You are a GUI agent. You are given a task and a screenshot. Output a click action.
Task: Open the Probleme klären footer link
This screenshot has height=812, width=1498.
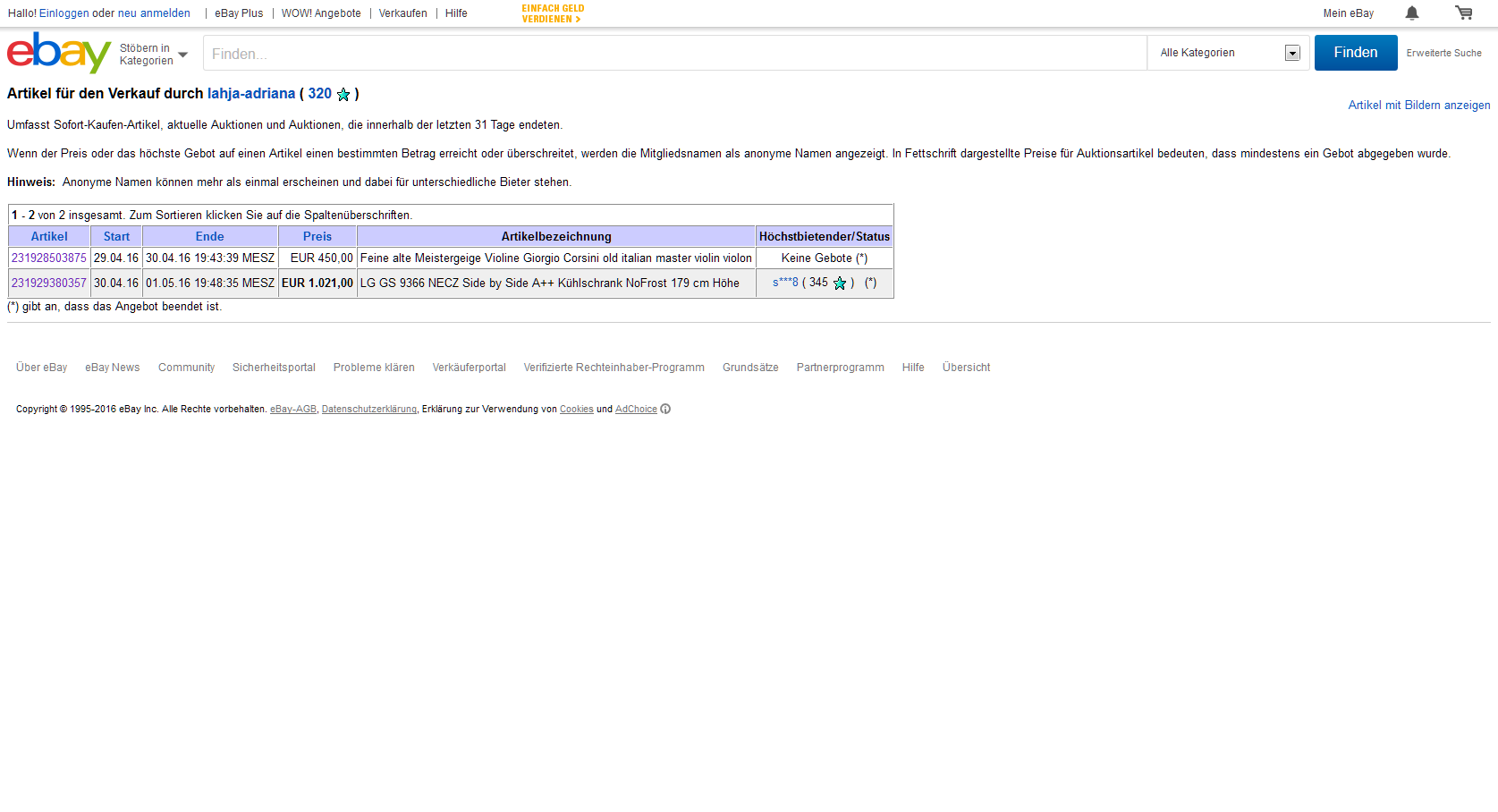pos(374,368)
